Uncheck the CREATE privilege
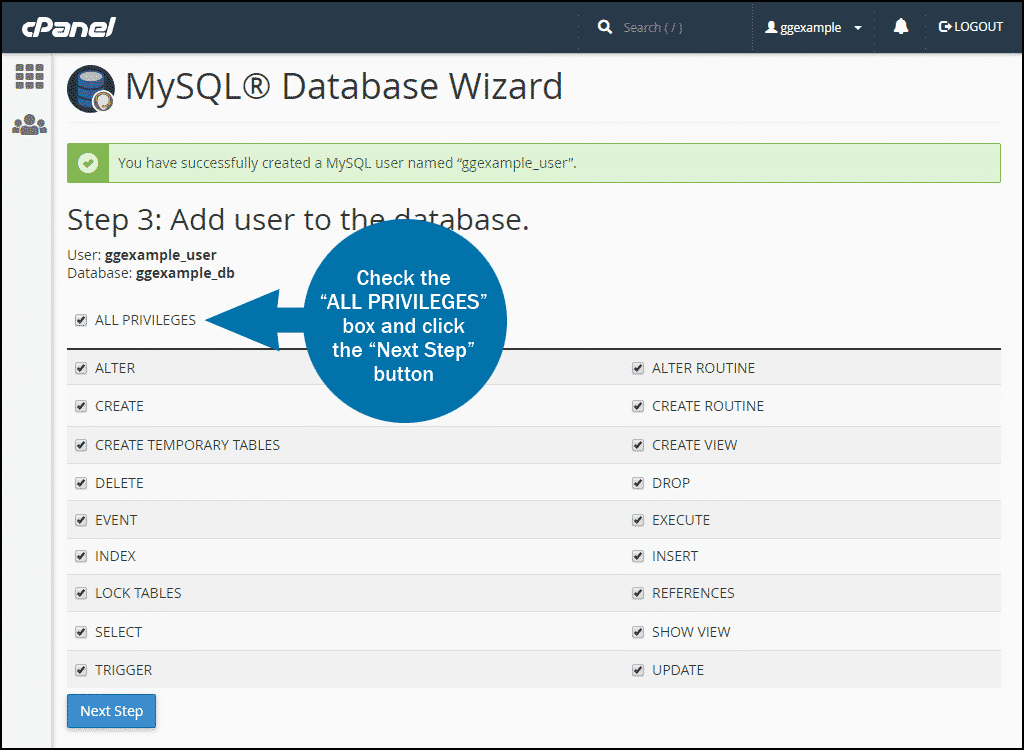This screenshot has width=1024, height=750. click(81, 406)
